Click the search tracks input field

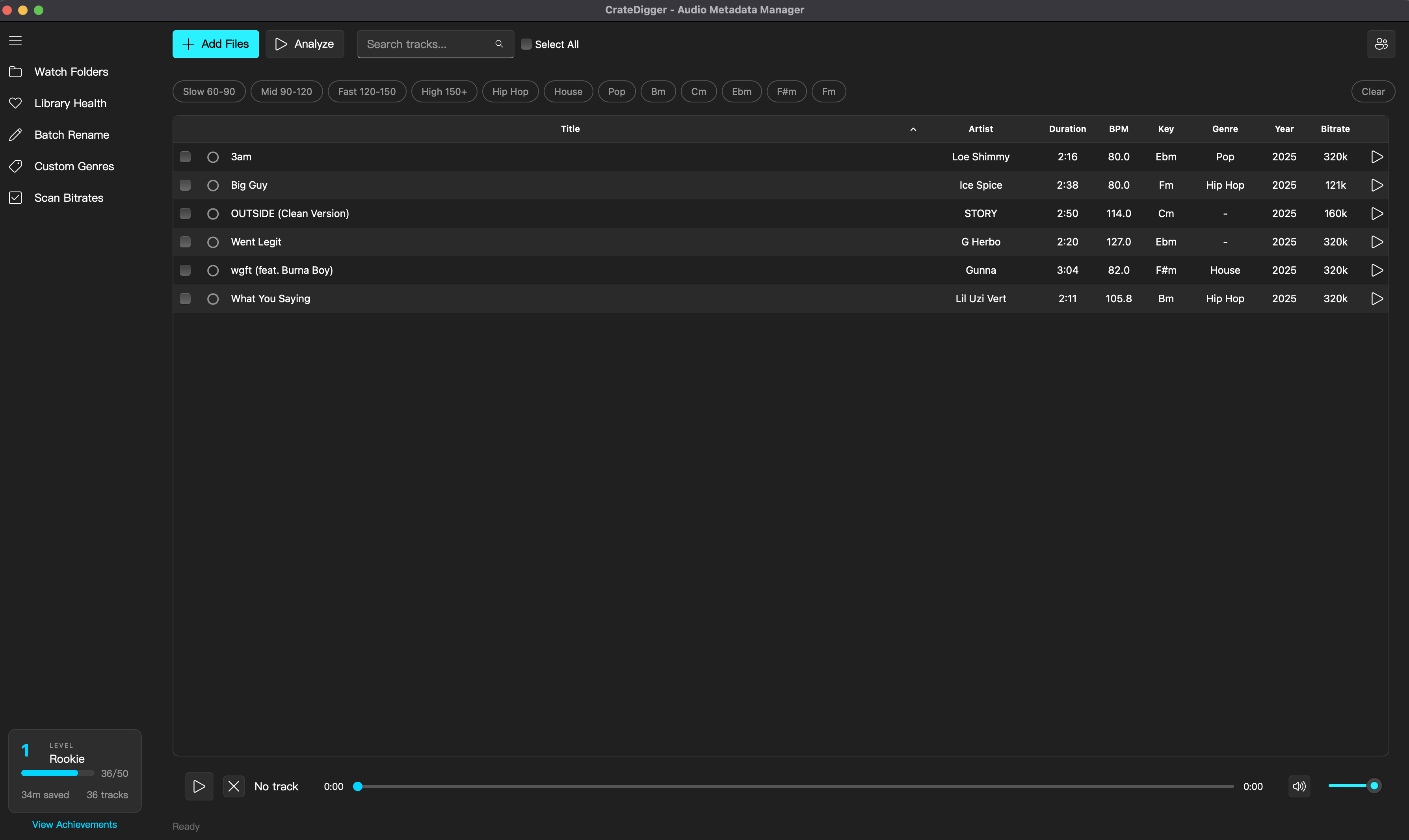pyautogui.click(x=428, y=44)
